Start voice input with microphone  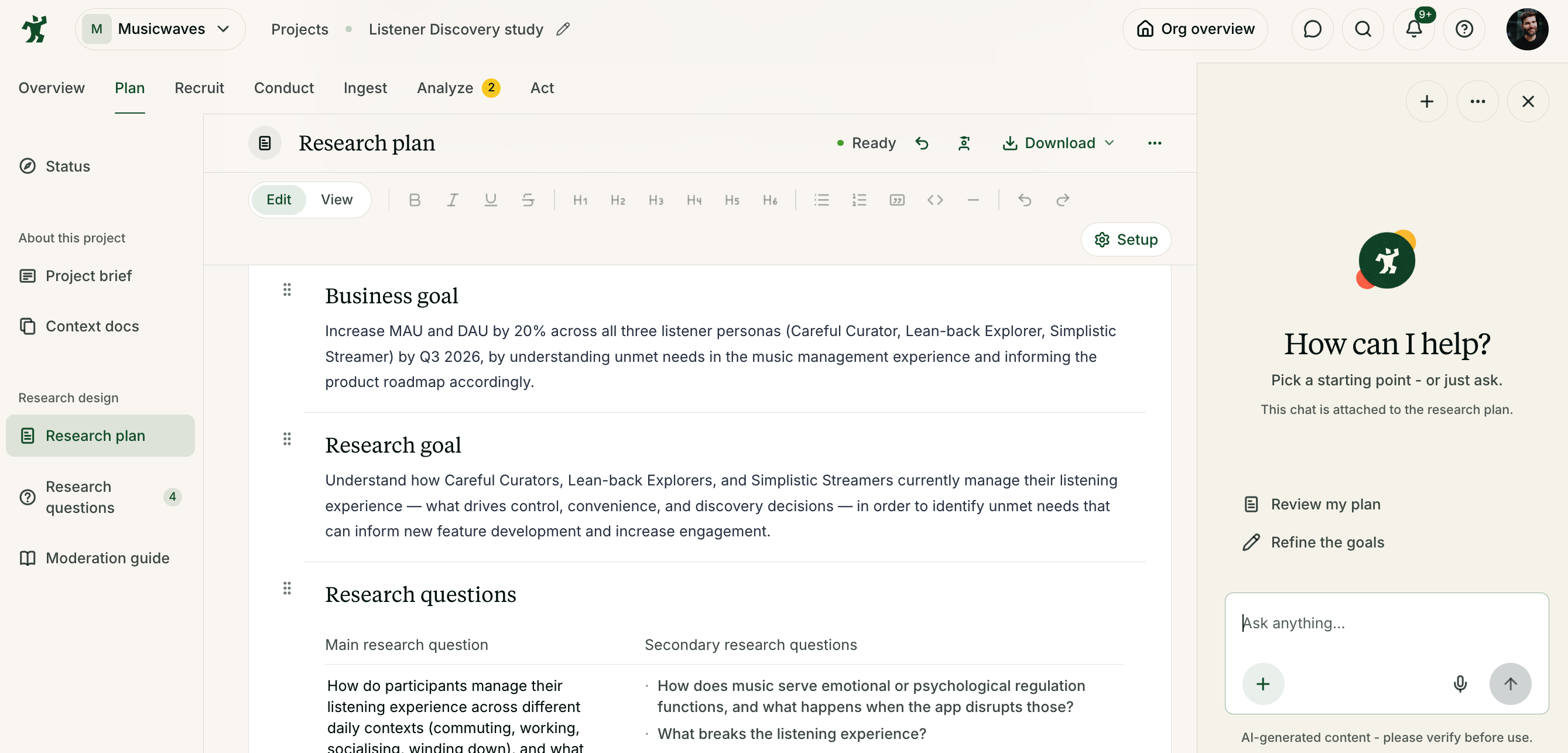(x=1460, y=683)
